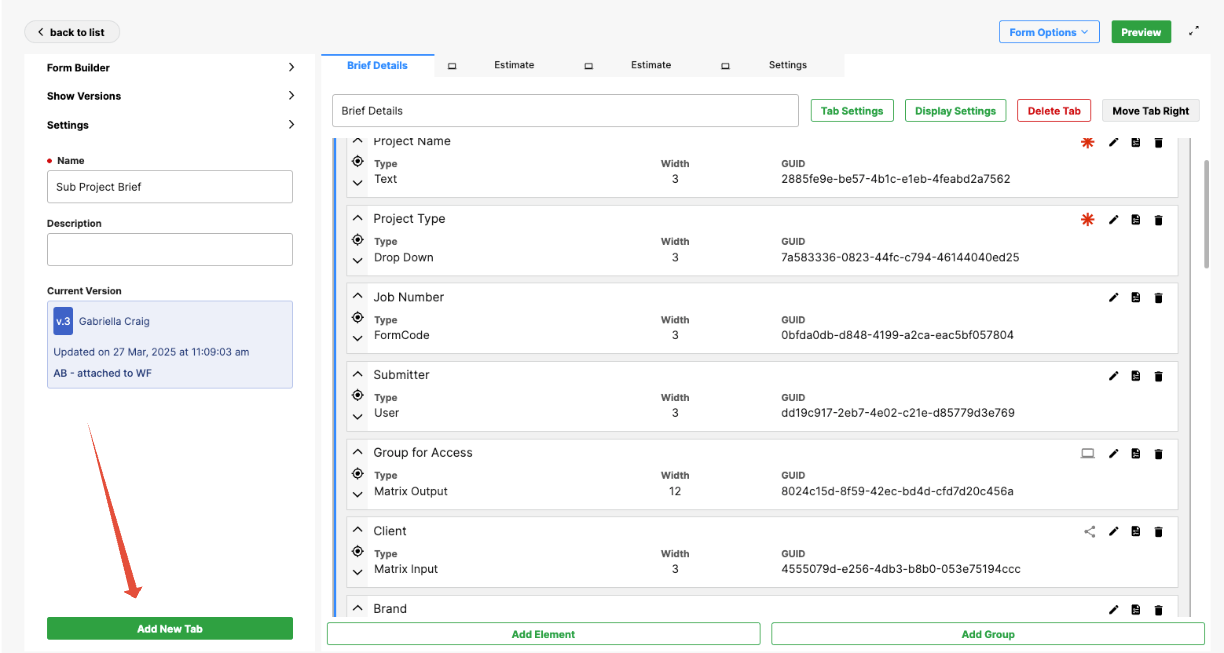This screenshot has height=653, width=1224.
Task: Move Client up with its up arrow
Action: pyautogui.click(x=358, y=531)
